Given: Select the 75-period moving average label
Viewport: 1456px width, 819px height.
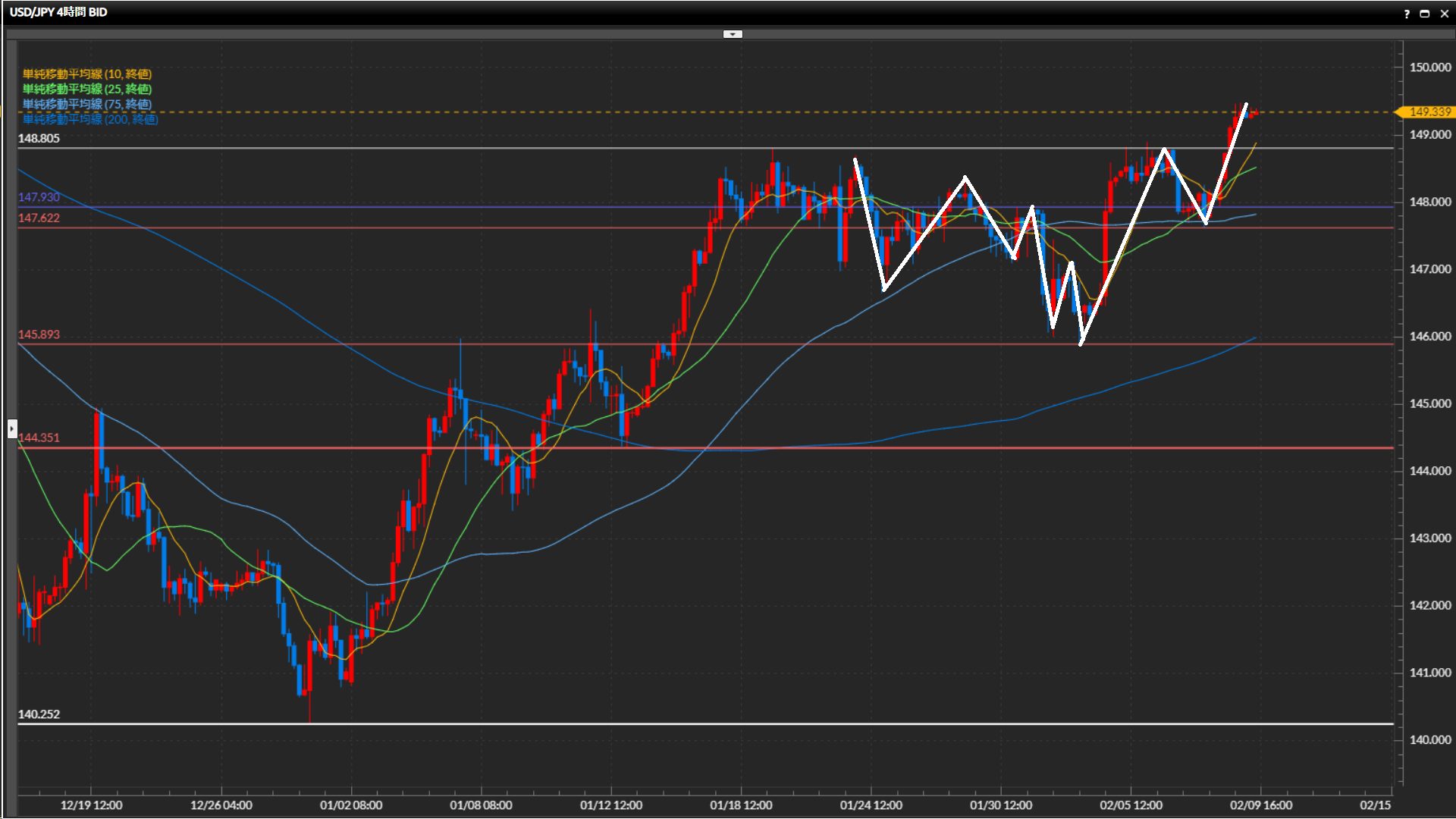Looking at the screenshot, I should (87, 104).
